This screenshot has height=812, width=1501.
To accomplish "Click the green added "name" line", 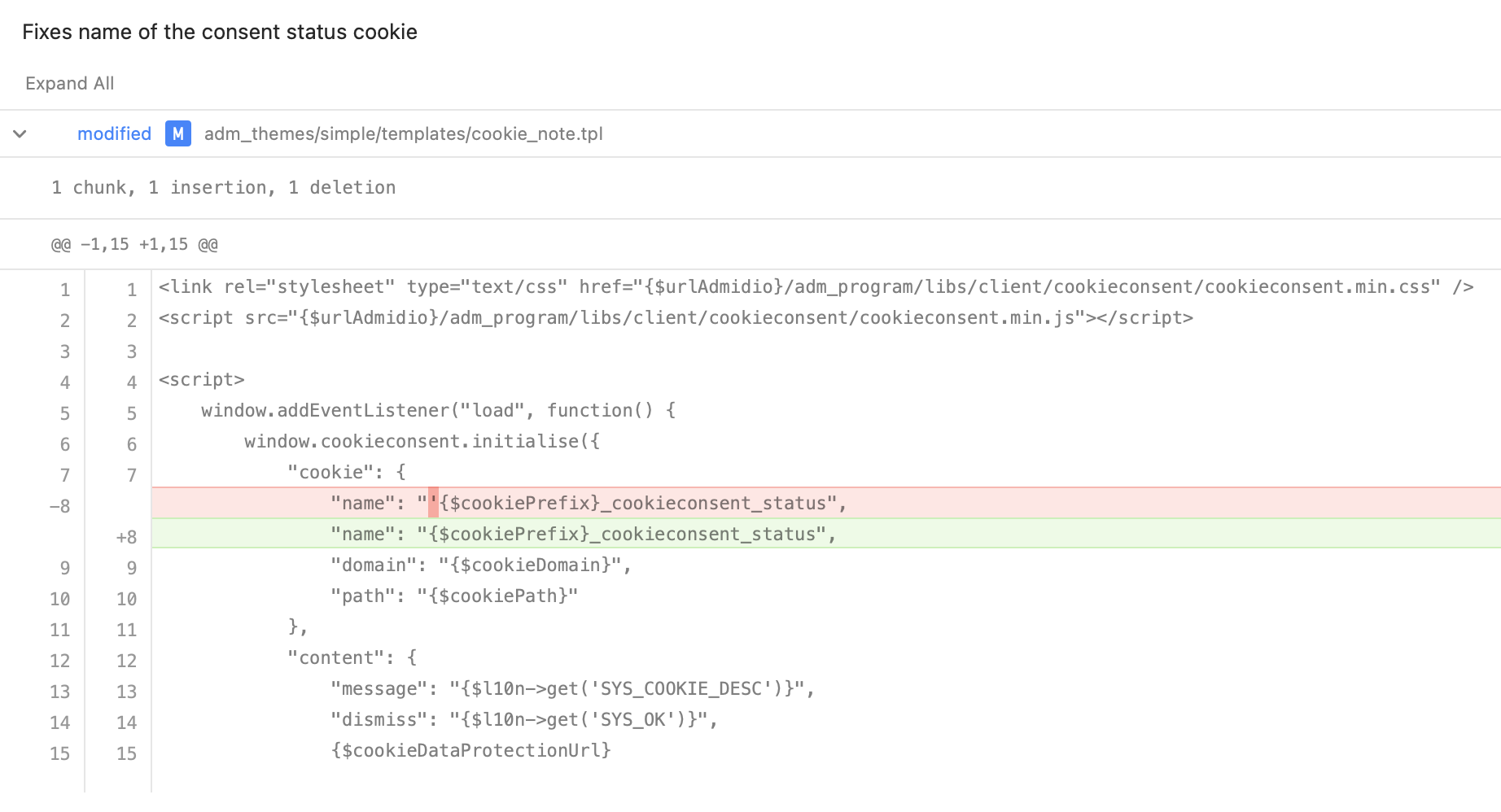I will (x=583, y=534).
